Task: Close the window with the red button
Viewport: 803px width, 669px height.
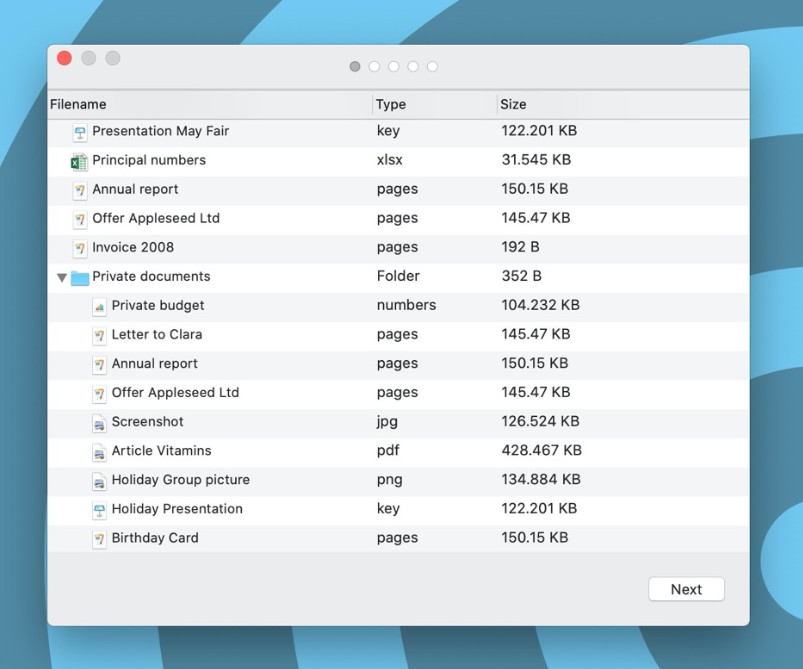Action: 65,58
